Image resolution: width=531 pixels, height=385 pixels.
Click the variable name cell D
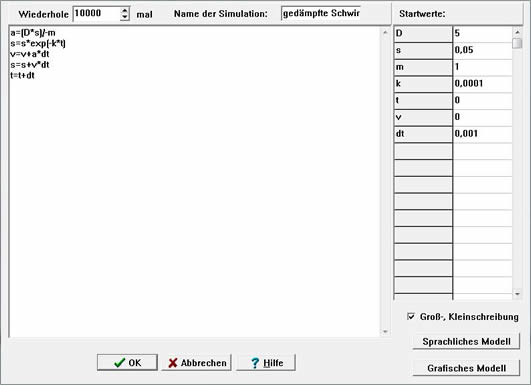pos(423,34)
